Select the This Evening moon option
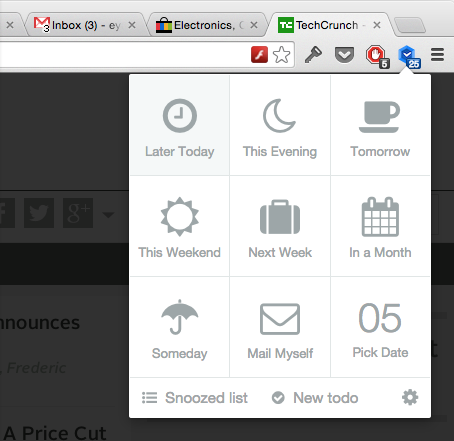 [280, 125]
